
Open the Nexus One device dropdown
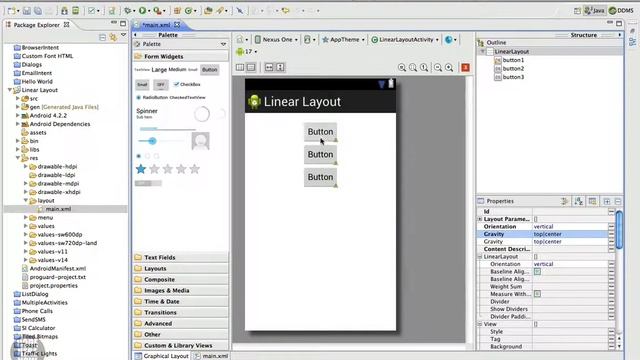tap(276, 40)
